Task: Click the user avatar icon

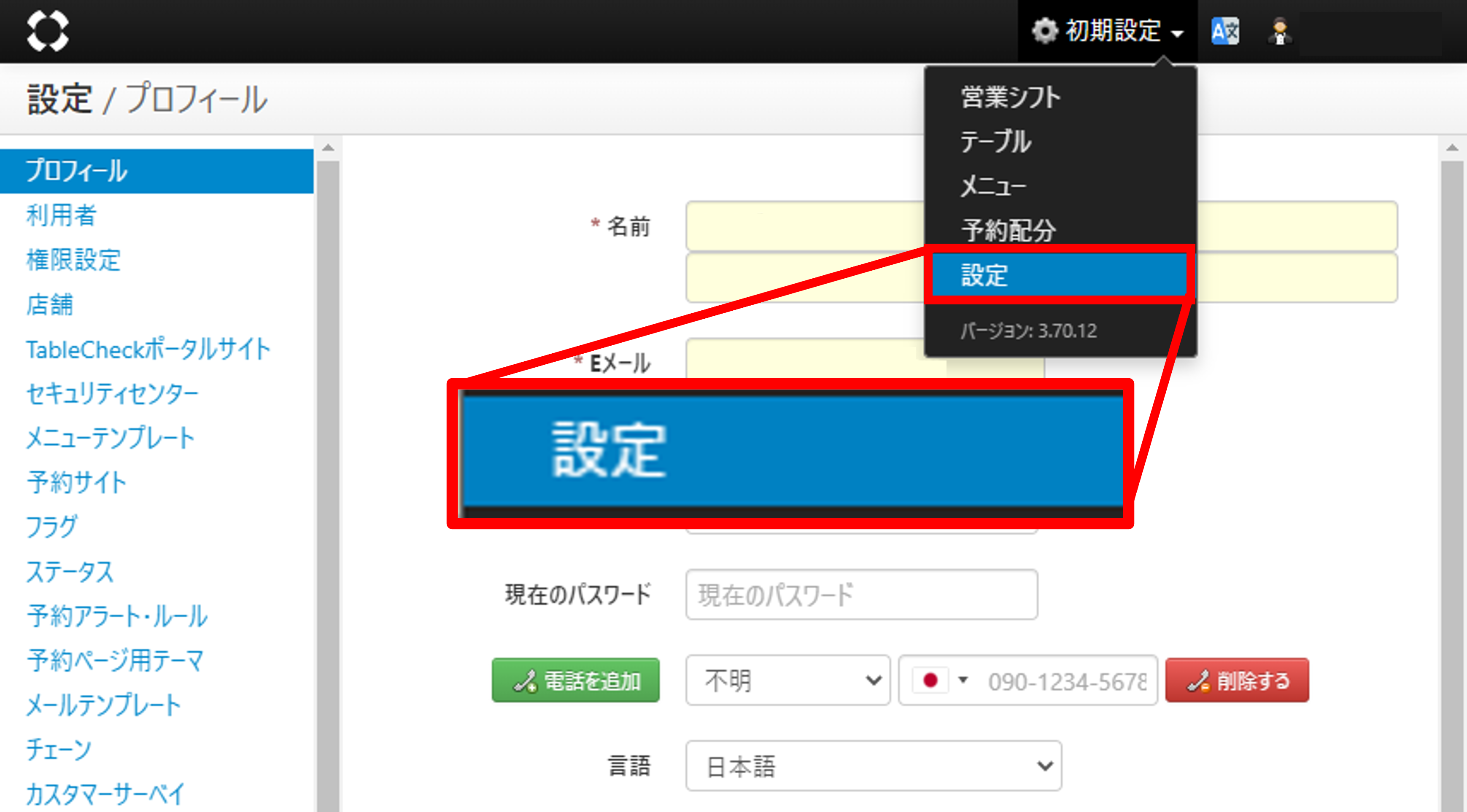Action: click(1280, 31)
